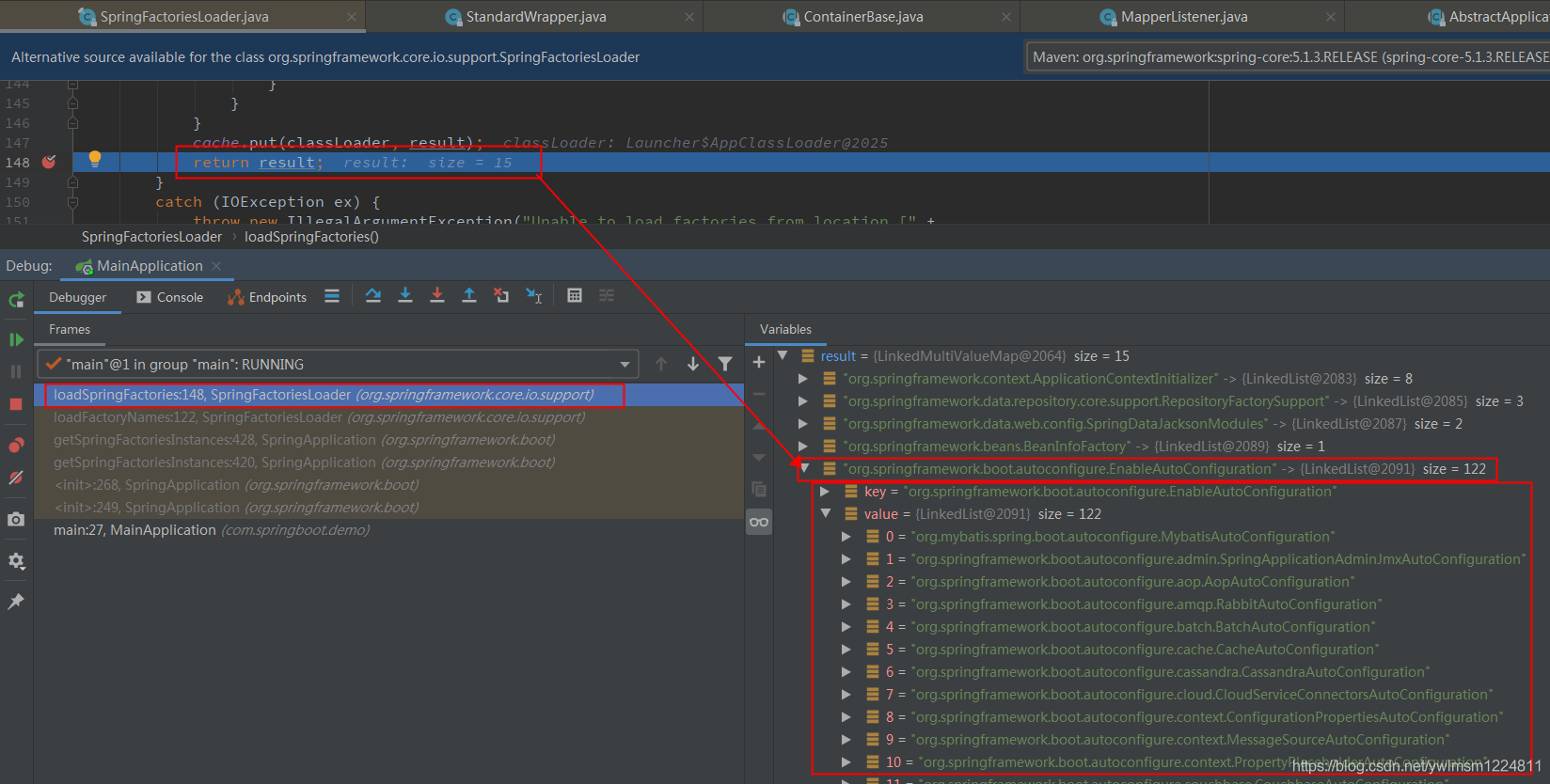Click the threads layout icon next to Endpoints
Image resolution: width=1550 pixels, height=784 pixels.
[332, 296]
